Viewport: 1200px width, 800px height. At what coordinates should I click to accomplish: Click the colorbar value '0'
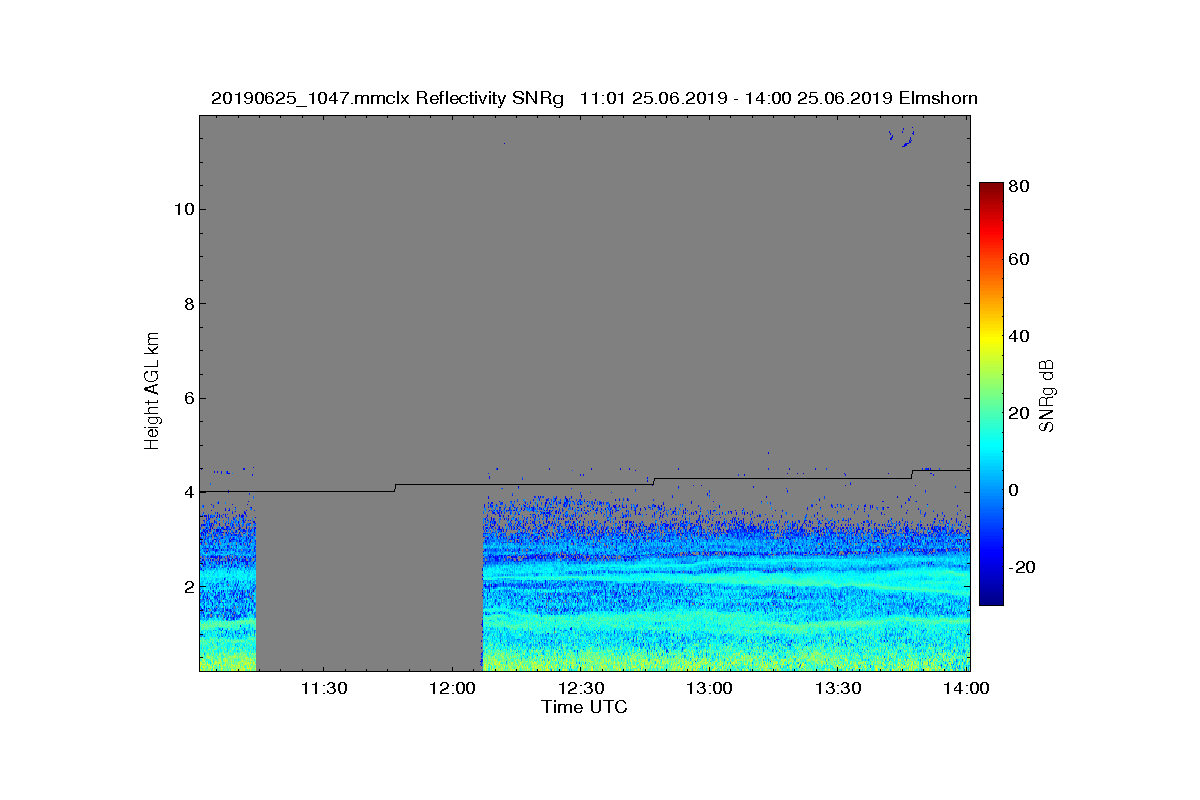pyautogui.click(x=1015, y=490)
